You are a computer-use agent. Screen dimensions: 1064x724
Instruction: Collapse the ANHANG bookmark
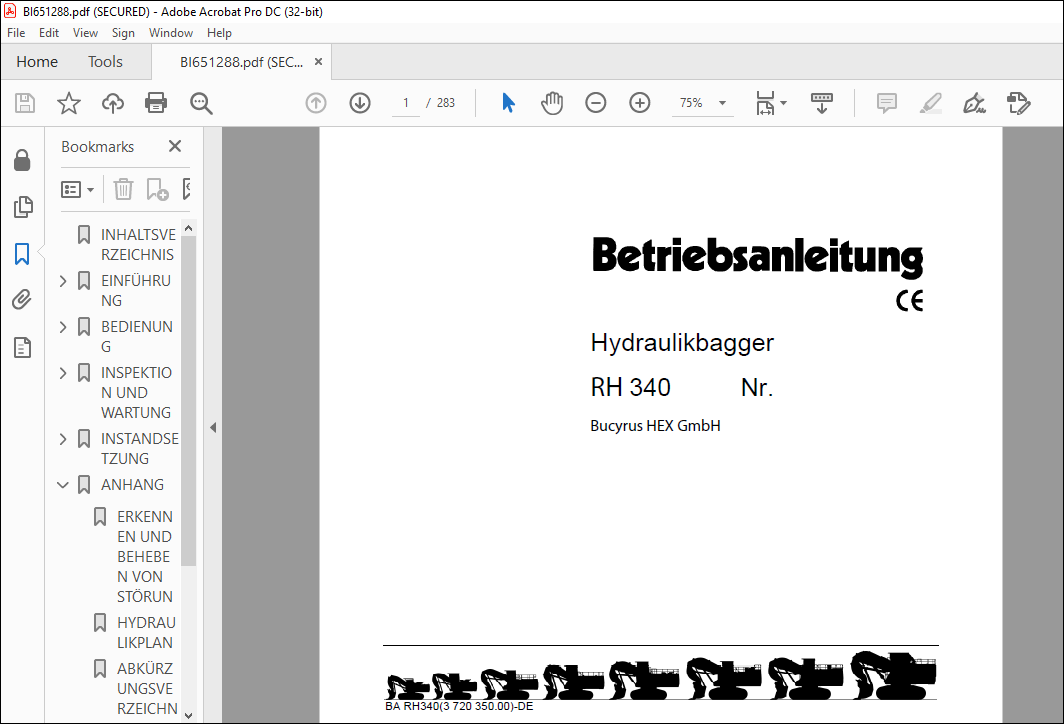(63, 485)
